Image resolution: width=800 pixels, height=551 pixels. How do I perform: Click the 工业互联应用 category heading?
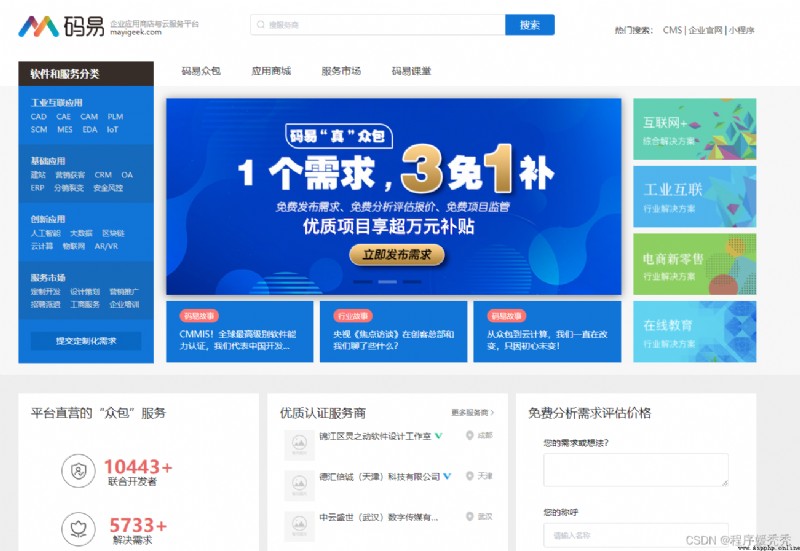coord(56,103)
